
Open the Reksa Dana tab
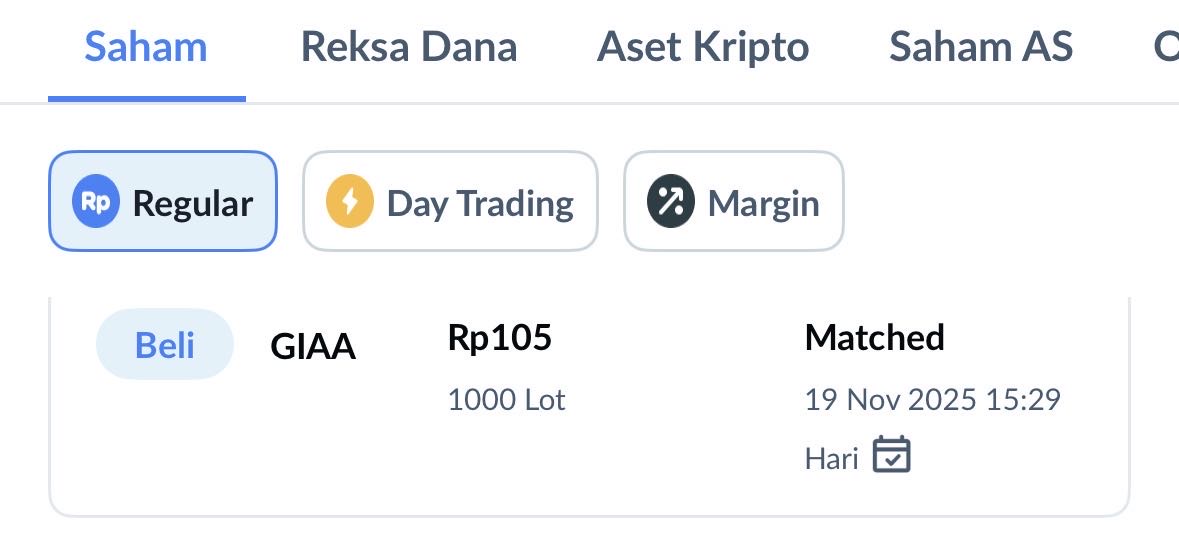click(x=409, y=47)
